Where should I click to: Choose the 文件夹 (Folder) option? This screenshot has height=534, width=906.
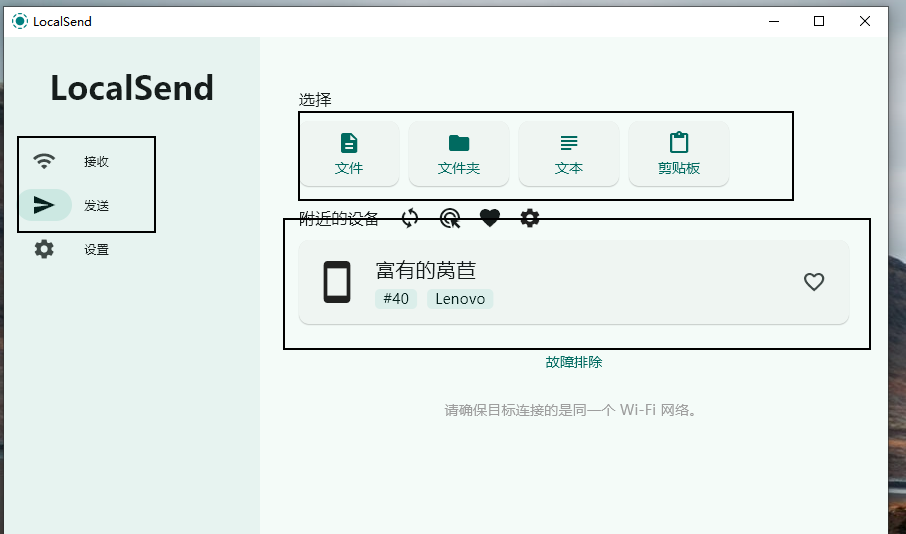pyautogui.click(x=459, y=154)
